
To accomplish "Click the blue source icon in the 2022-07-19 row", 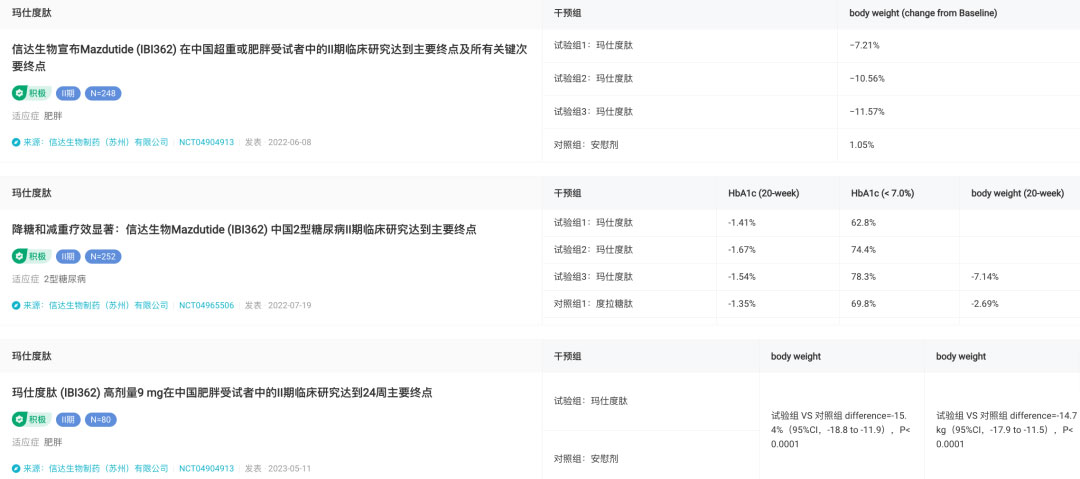I will tap(16, 305).
